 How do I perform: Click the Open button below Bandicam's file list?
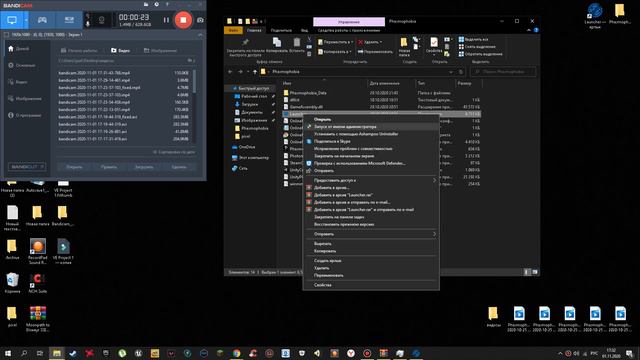click(x=74, y=167)
